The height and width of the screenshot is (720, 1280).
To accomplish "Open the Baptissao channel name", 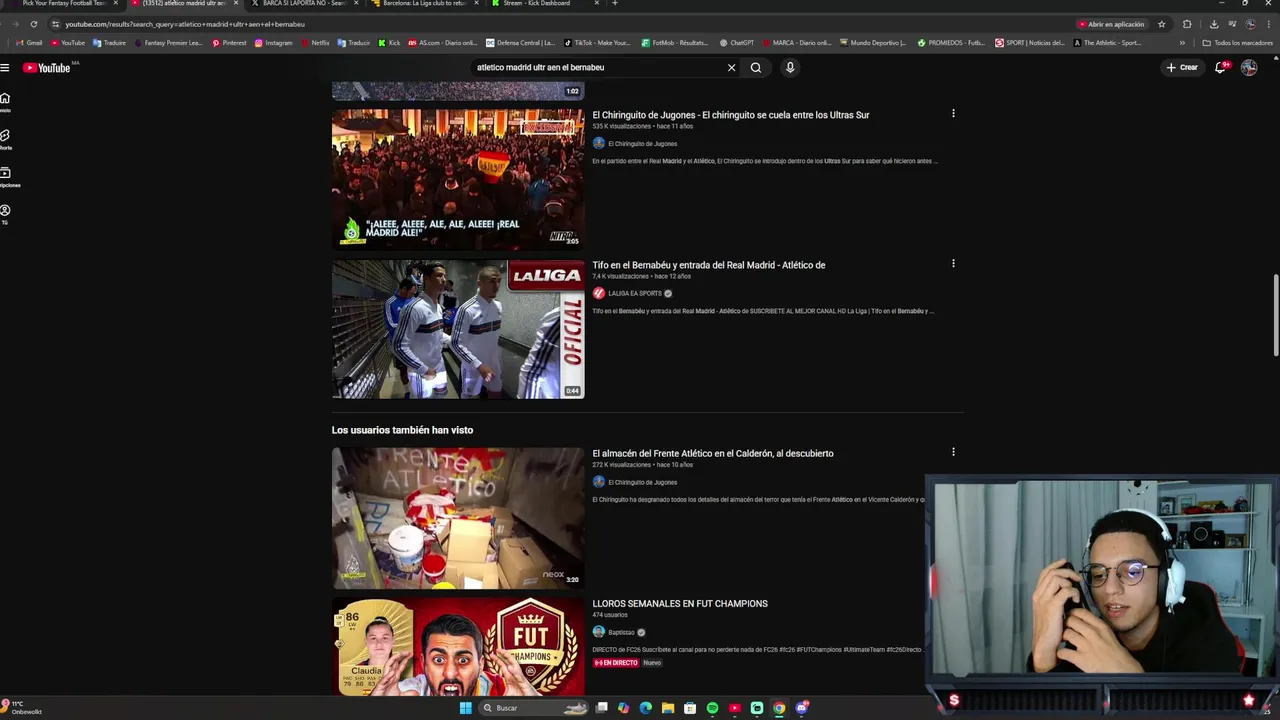I will (x=621, y=632).
